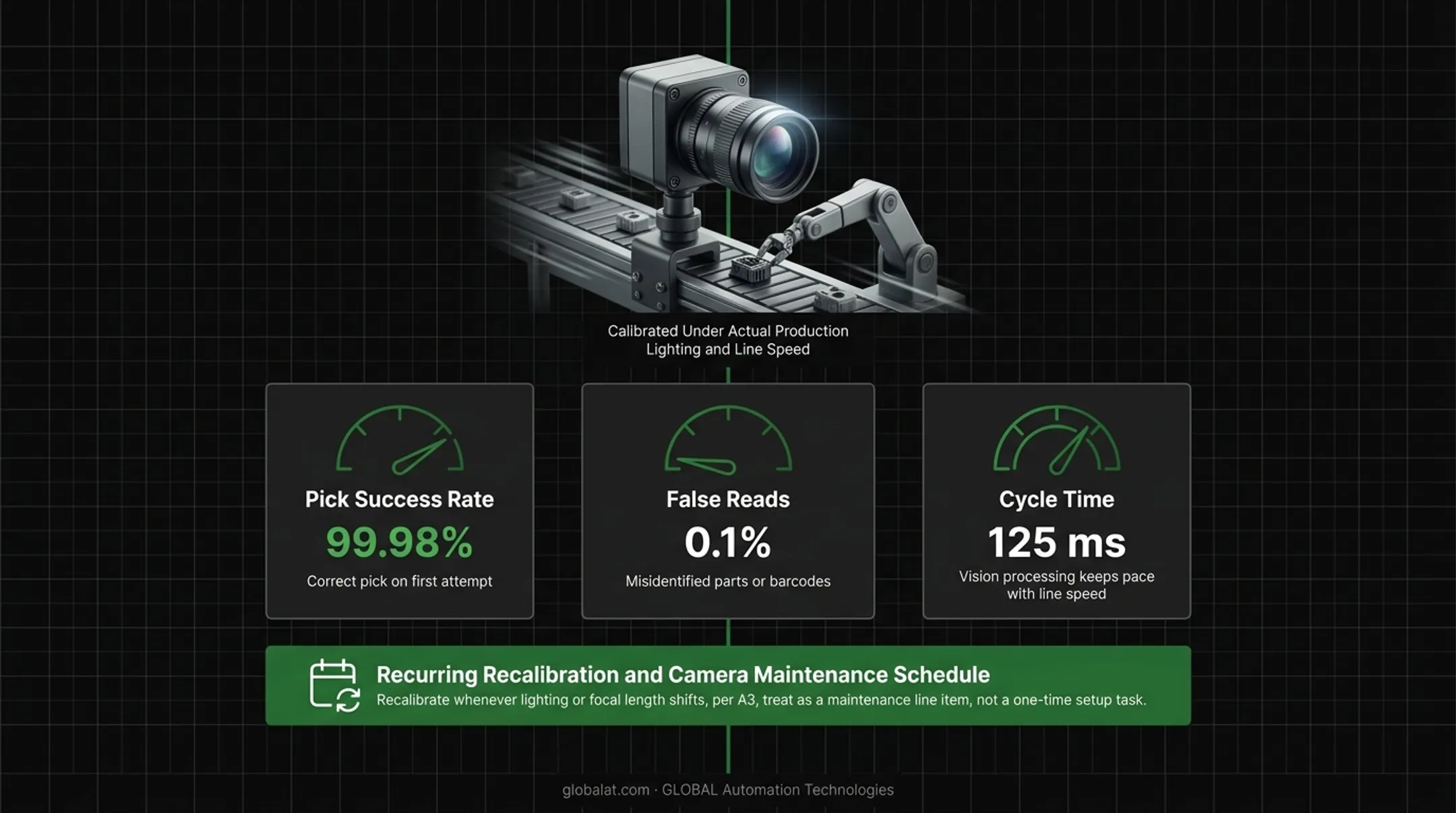
Task: Open the globalat.com footer link
Action: tap(606, 789)
